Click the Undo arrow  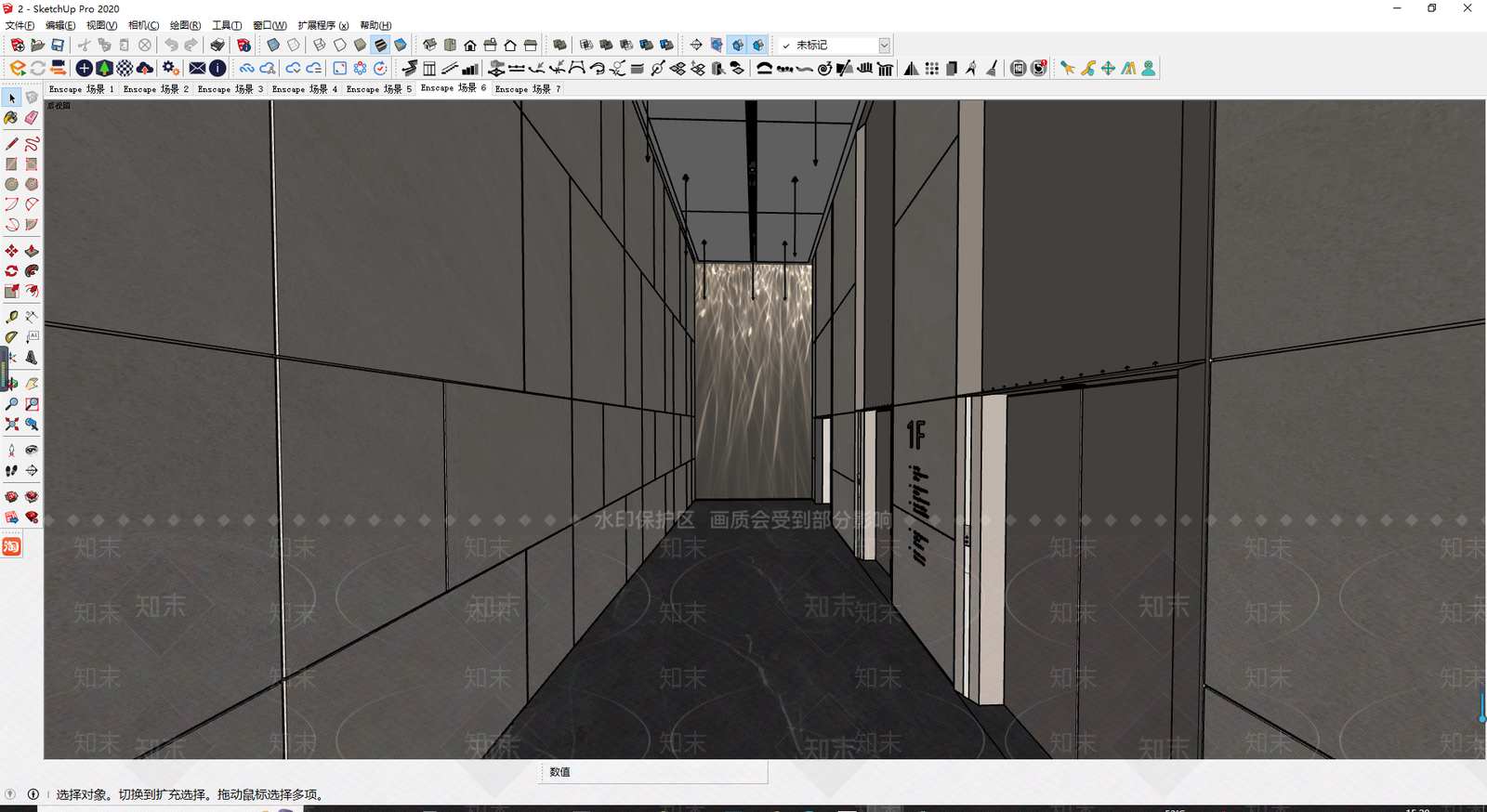click(171, 45)
